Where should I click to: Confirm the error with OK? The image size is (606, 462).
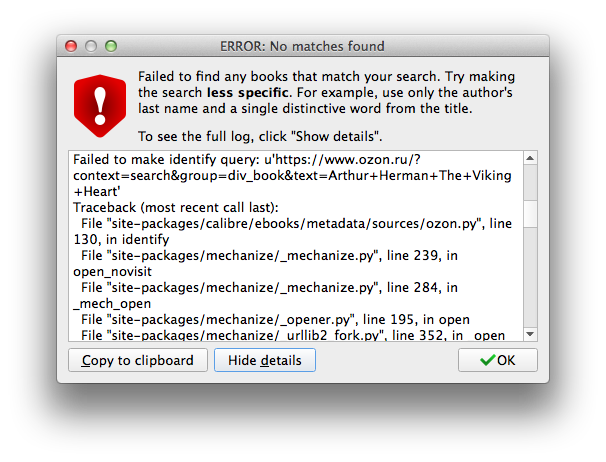click(x=498, y=360)
